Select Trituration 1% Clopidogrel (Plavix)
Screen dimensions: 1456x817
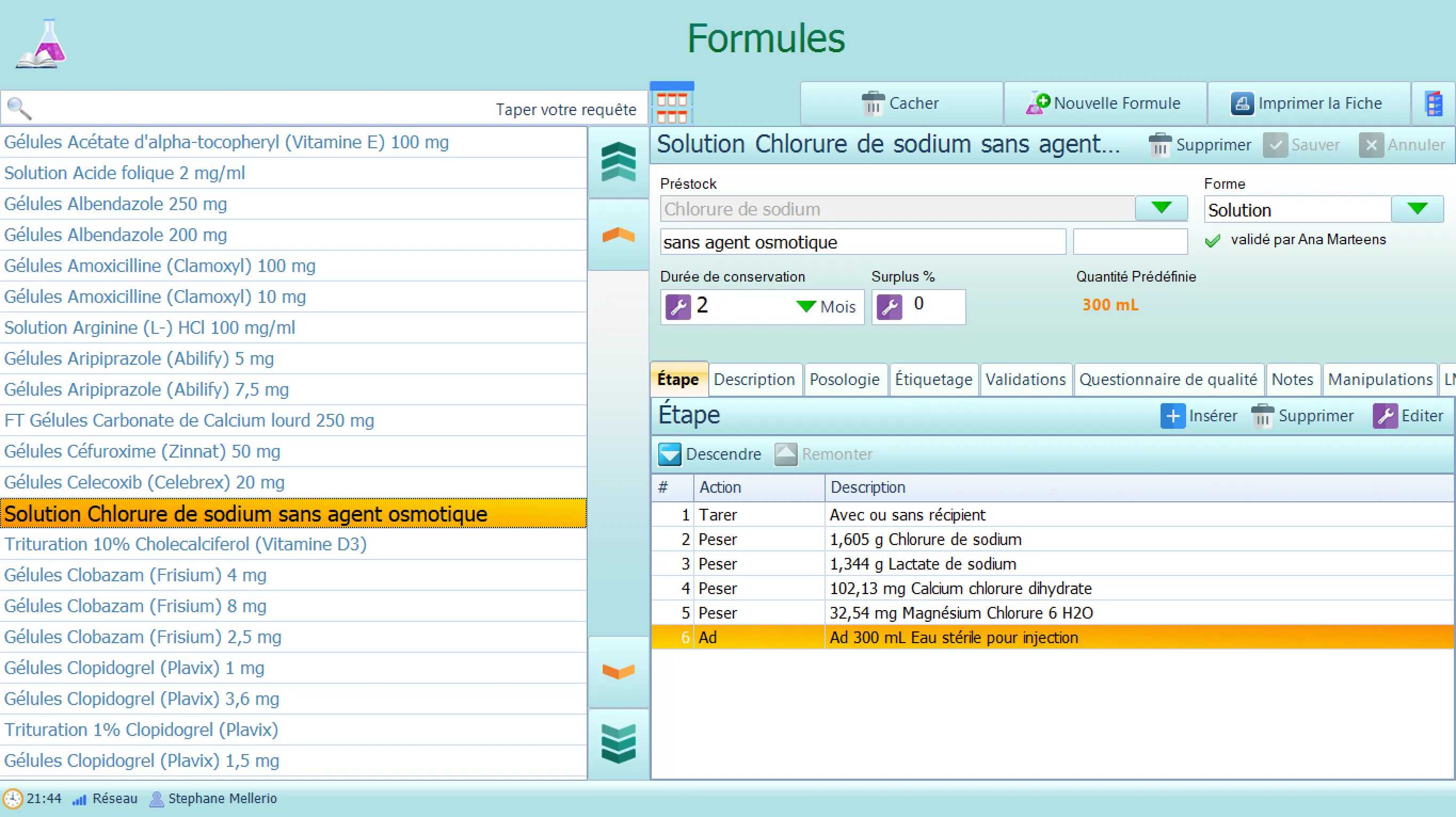tap(293, 730)
